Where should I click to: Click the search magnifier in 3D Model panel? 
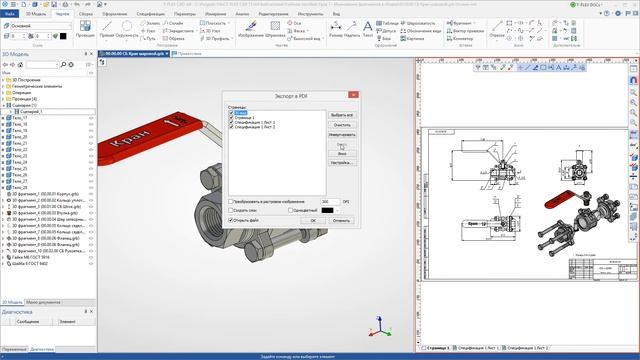click(x=63, y=64)
